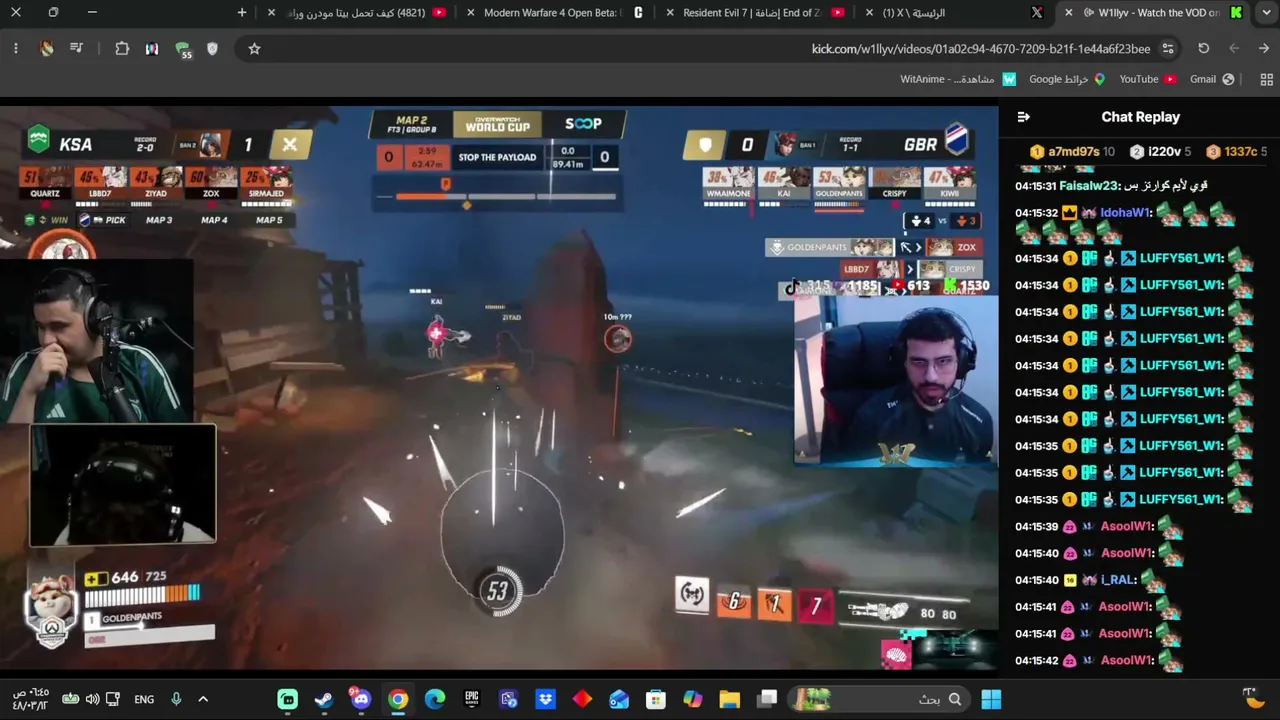Image resolution: width=1280 pixels, height=720 pixels.
Task: Open network settings in system tray
Action: 113,699
